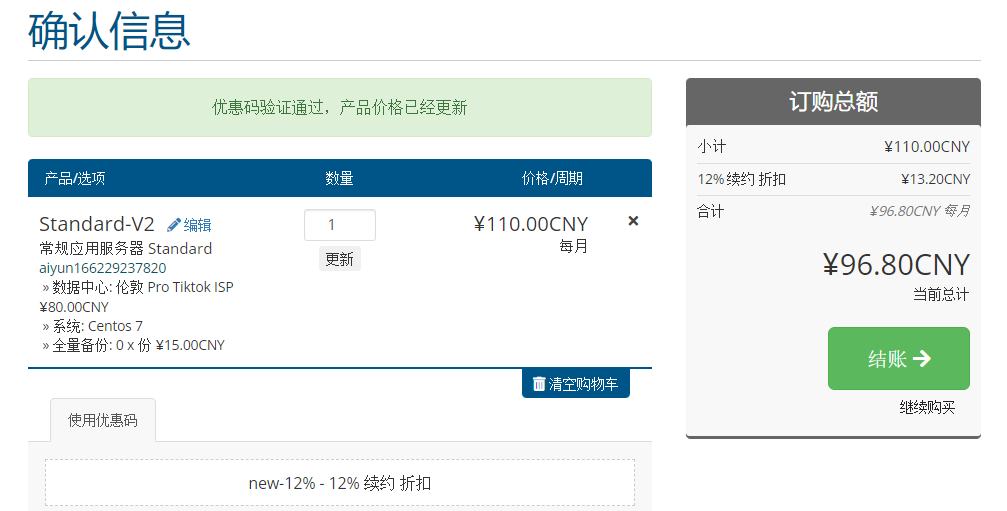This screenshot has width=1007, height=511.
Task: Proceed with the green 结账 button
Action: (x=898, y=358)
